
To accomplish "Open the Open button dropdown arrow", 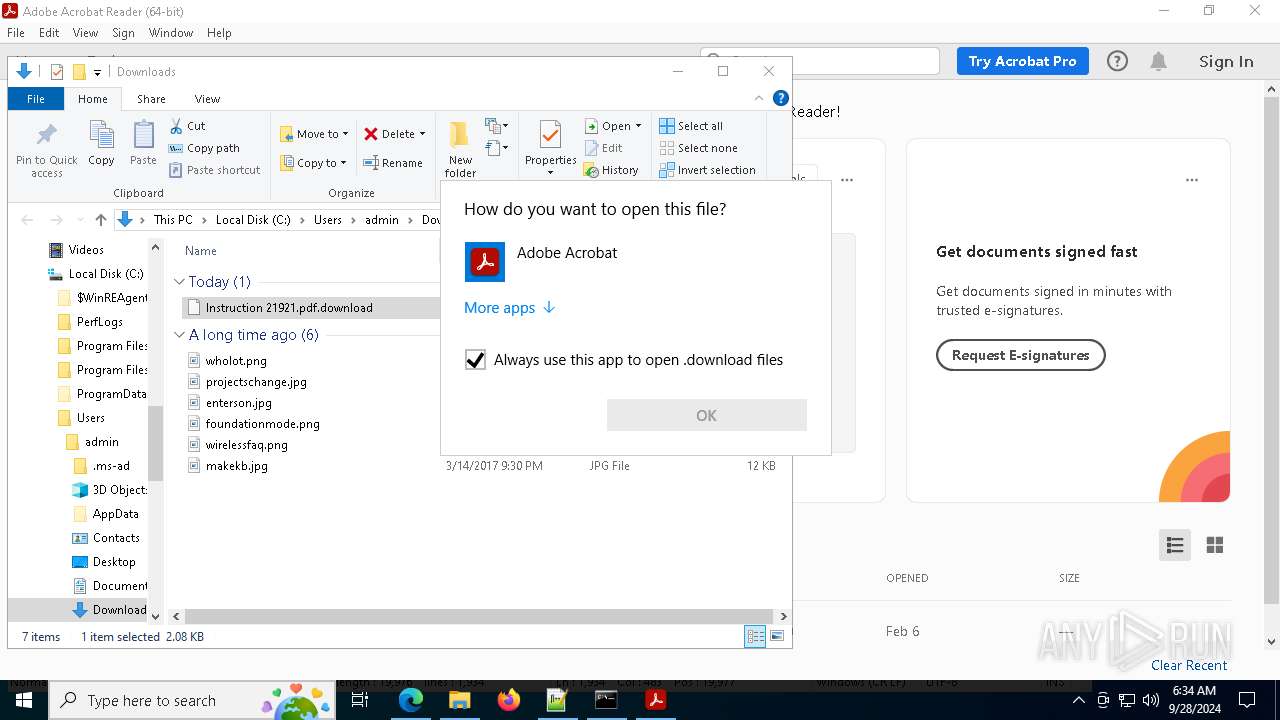I will 638,126.
